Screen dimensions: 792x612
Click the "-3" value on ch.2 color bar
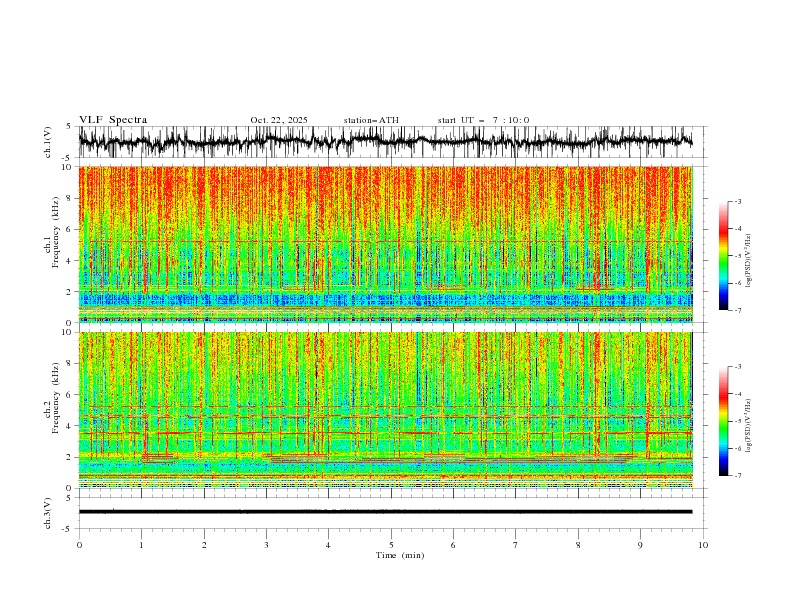tap(738, 367)
